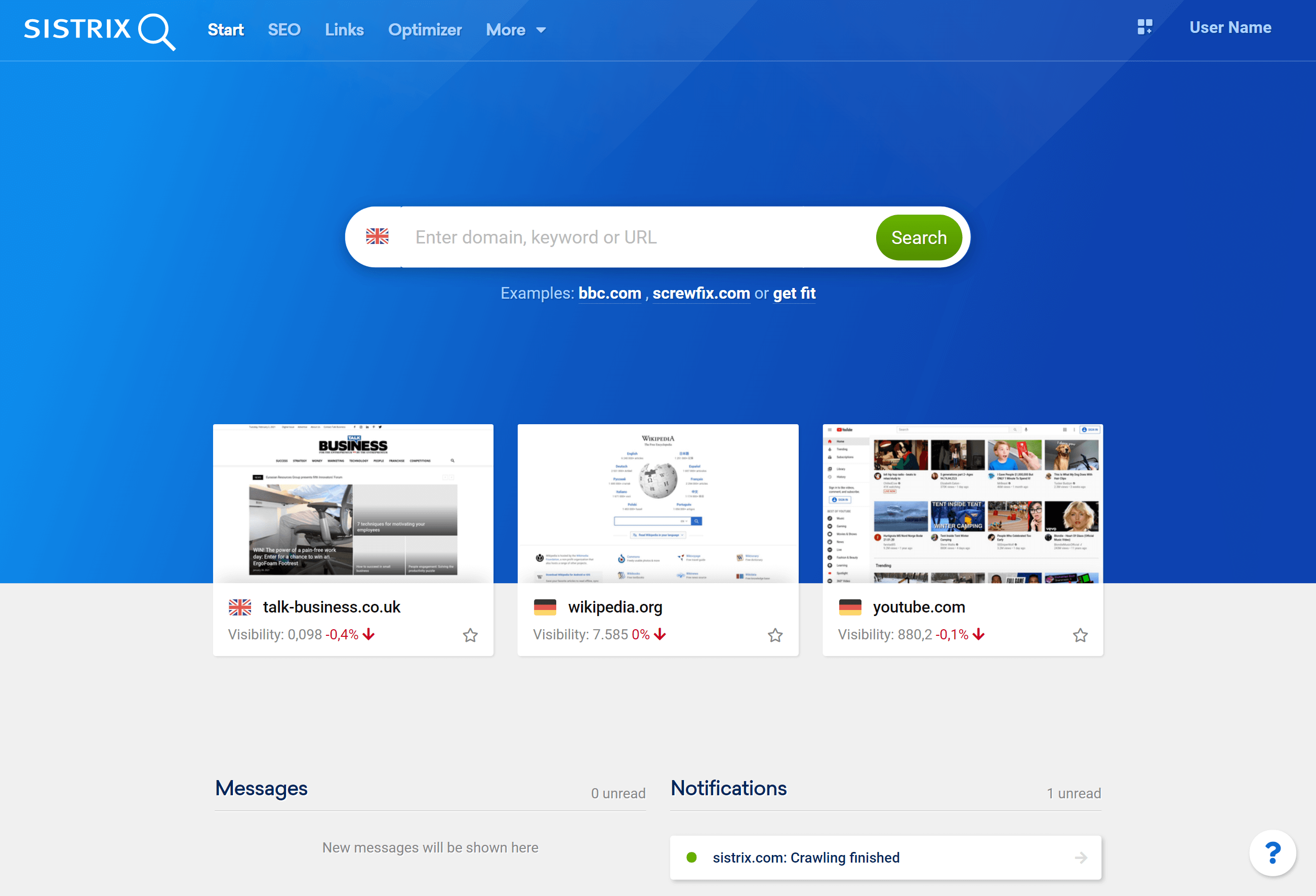
Task: Click the Messages heading
Action: point(261,788)
